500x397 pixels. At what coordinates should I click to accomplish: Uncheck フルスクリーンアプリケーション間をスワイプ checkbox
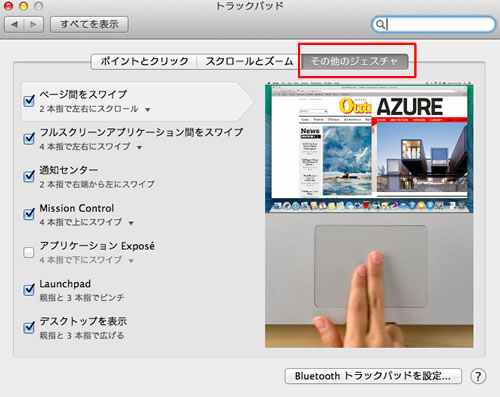29,138
